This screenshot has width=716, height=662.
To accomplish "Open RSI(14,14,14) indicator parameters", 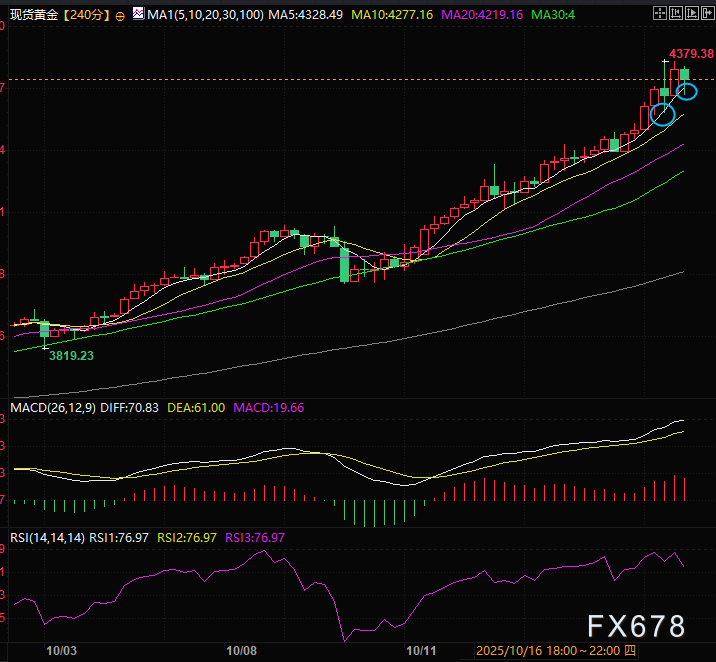I will [47, 538].
